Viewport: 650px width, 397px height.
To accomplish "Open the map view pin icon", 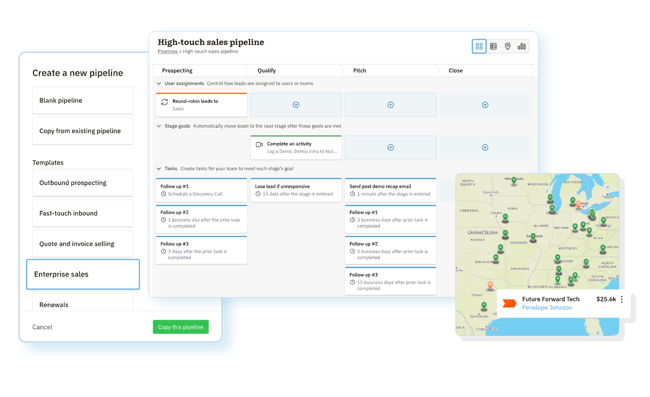I will point(507,46).
